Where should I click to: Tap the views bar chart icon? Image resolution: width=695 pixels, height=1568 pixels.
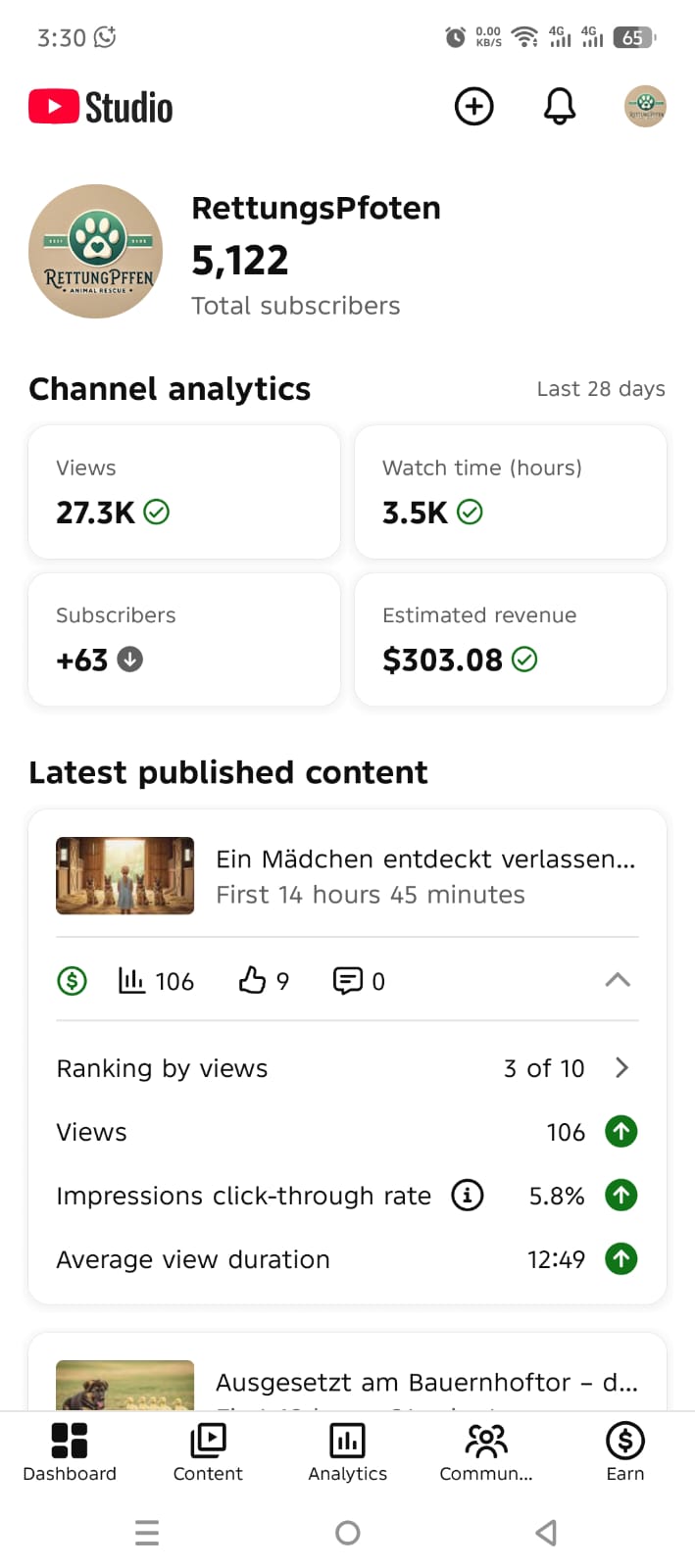click(x=132, y=980)
